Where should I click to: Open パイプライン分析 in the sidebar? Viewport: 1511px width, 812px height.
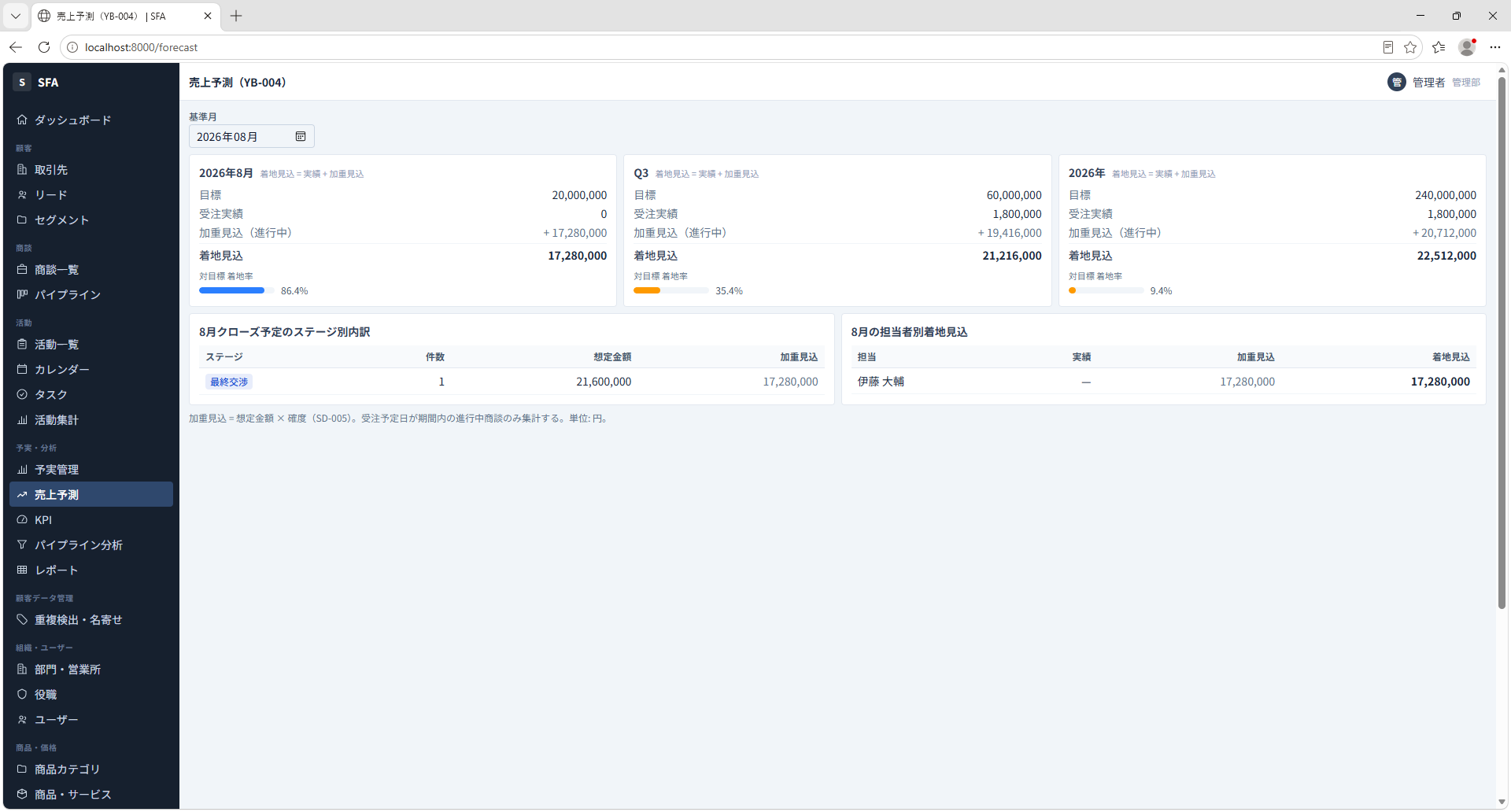[91, 544]
